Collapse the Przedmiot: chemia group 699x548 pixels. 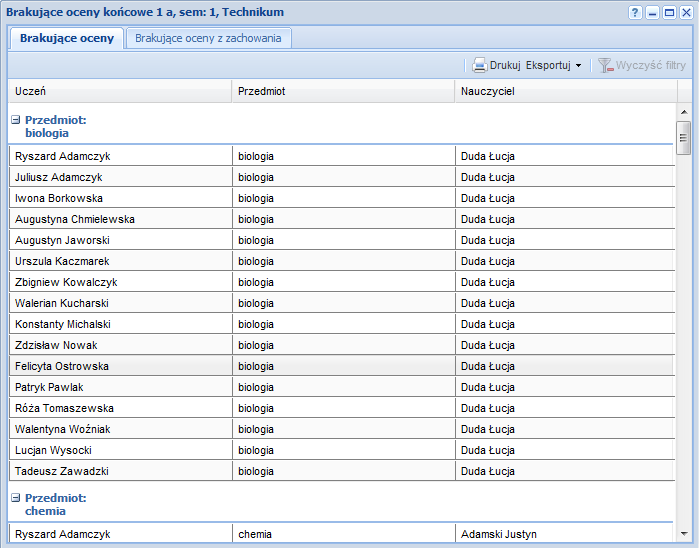click(x=16, y=498)
